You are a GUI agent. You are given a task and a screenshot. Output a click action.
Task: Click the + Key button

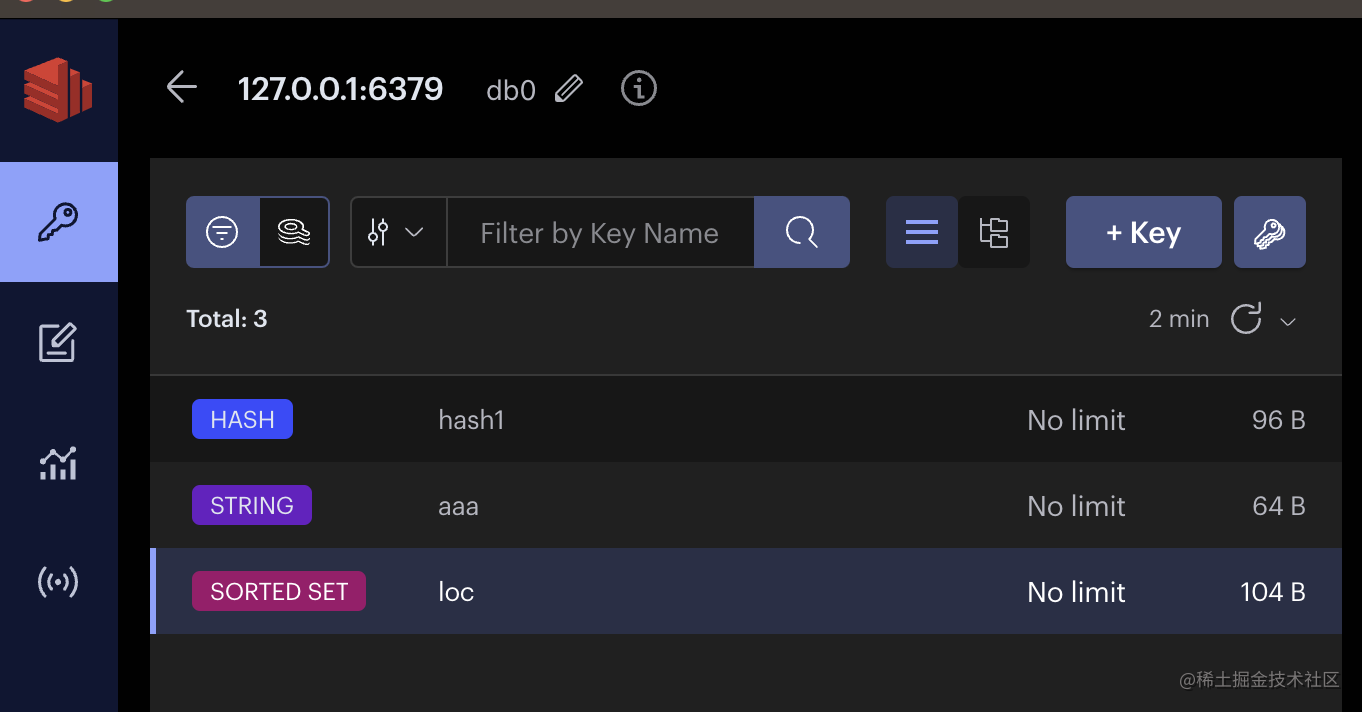click(x=1143, y=232)
